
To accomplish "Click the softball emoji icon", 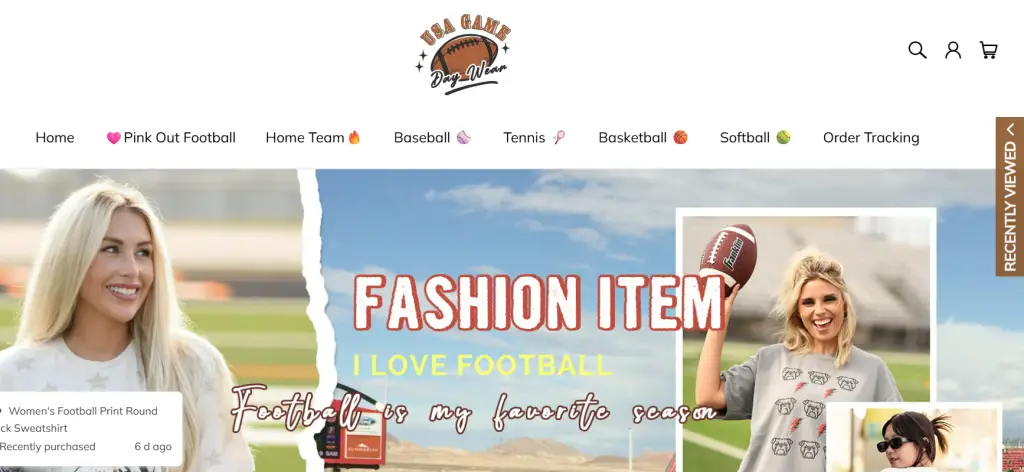I will click(x=783, y=137).
